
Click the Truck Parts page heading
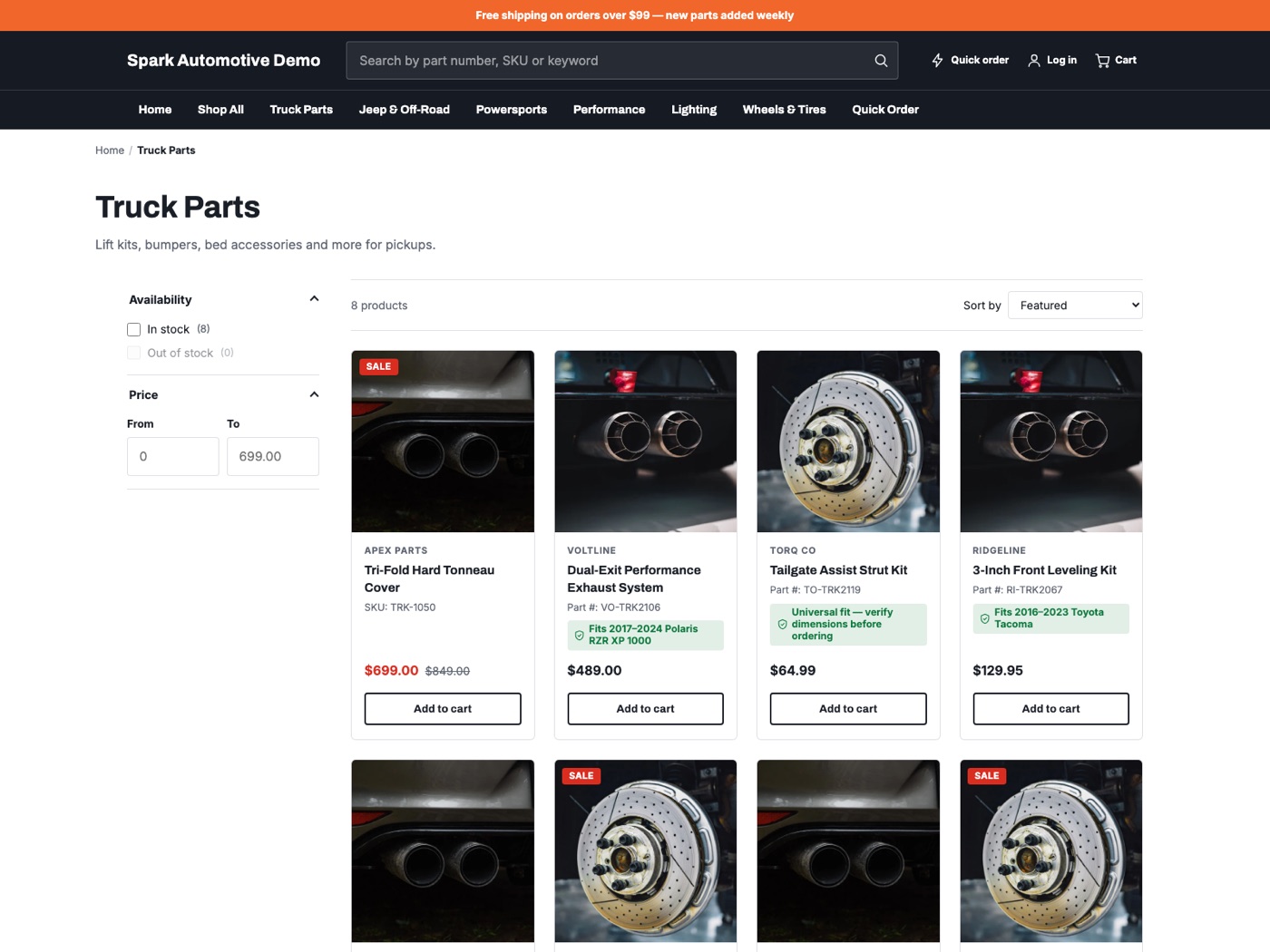178,207
